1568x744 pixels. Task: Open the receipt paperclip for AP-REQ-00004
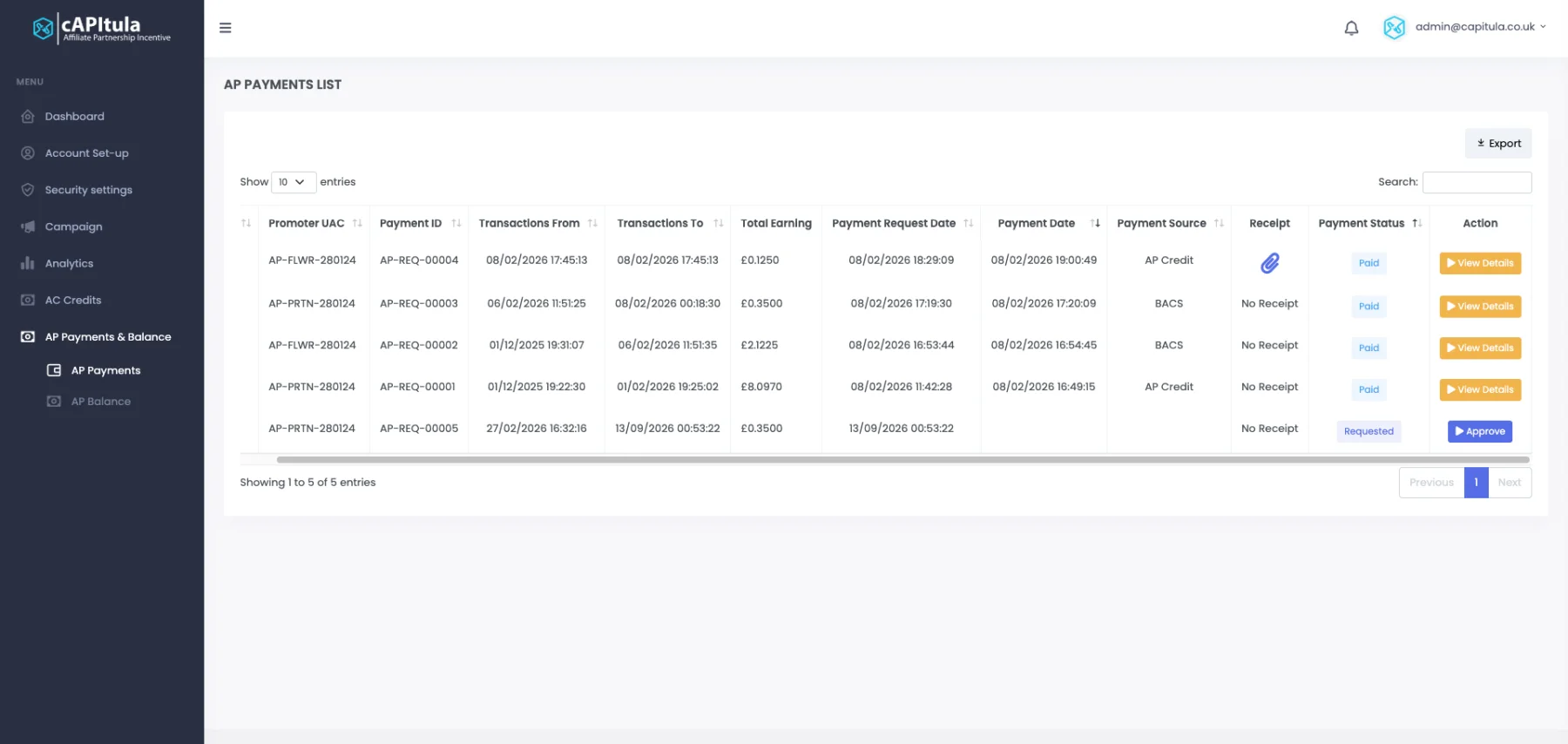[x=1270, y=263]
